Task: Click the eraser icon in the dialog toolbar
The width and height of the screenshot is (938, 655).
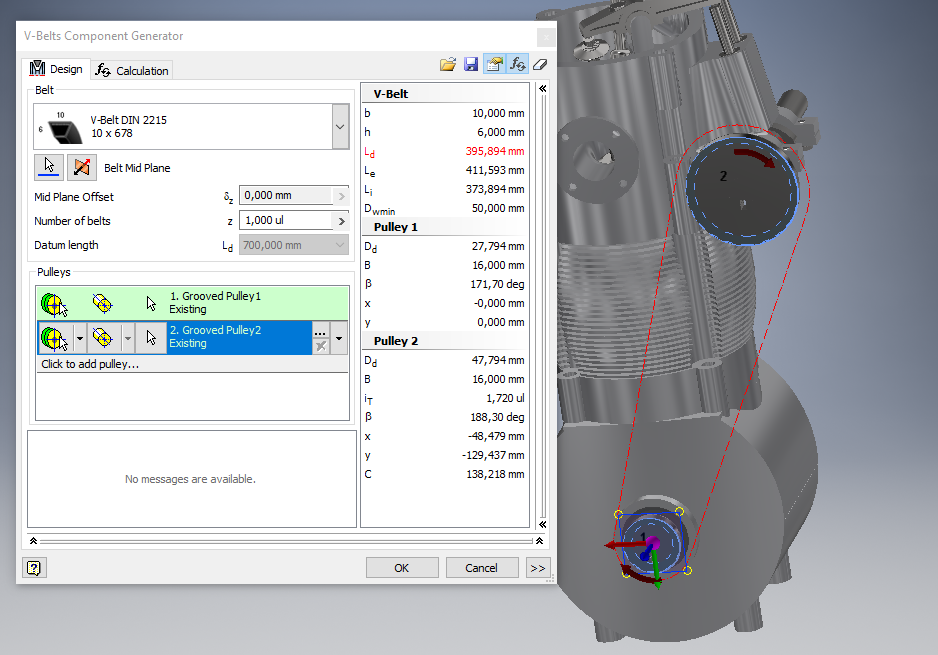Action: pyautogui.click(x=541, y=64)
